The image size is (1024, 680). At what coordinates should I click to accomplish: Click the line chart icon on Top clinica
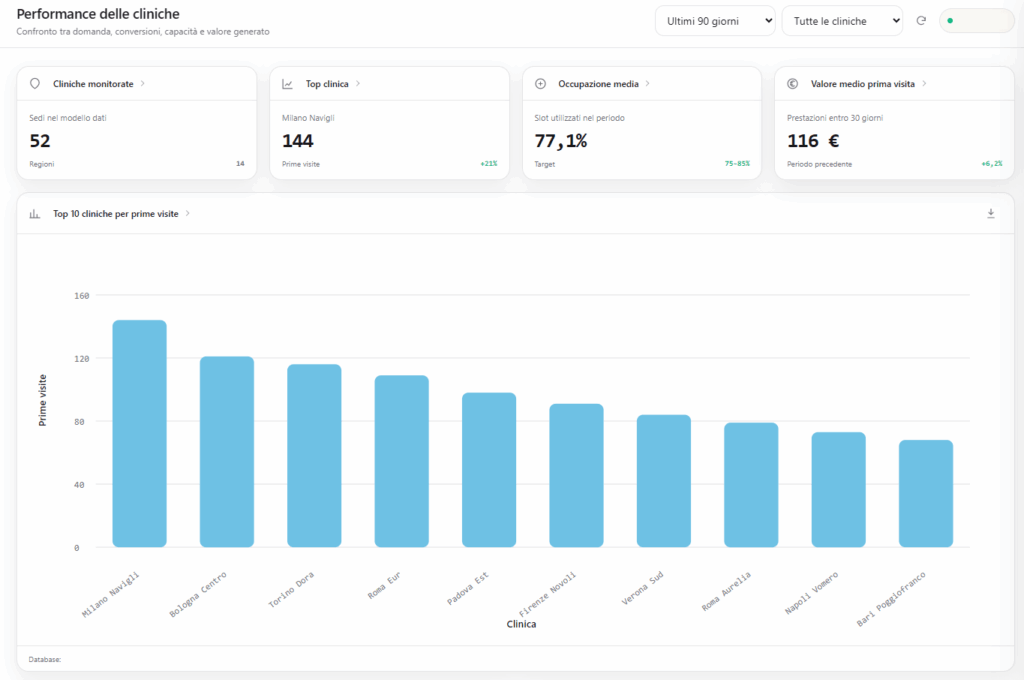pos(287,84)
